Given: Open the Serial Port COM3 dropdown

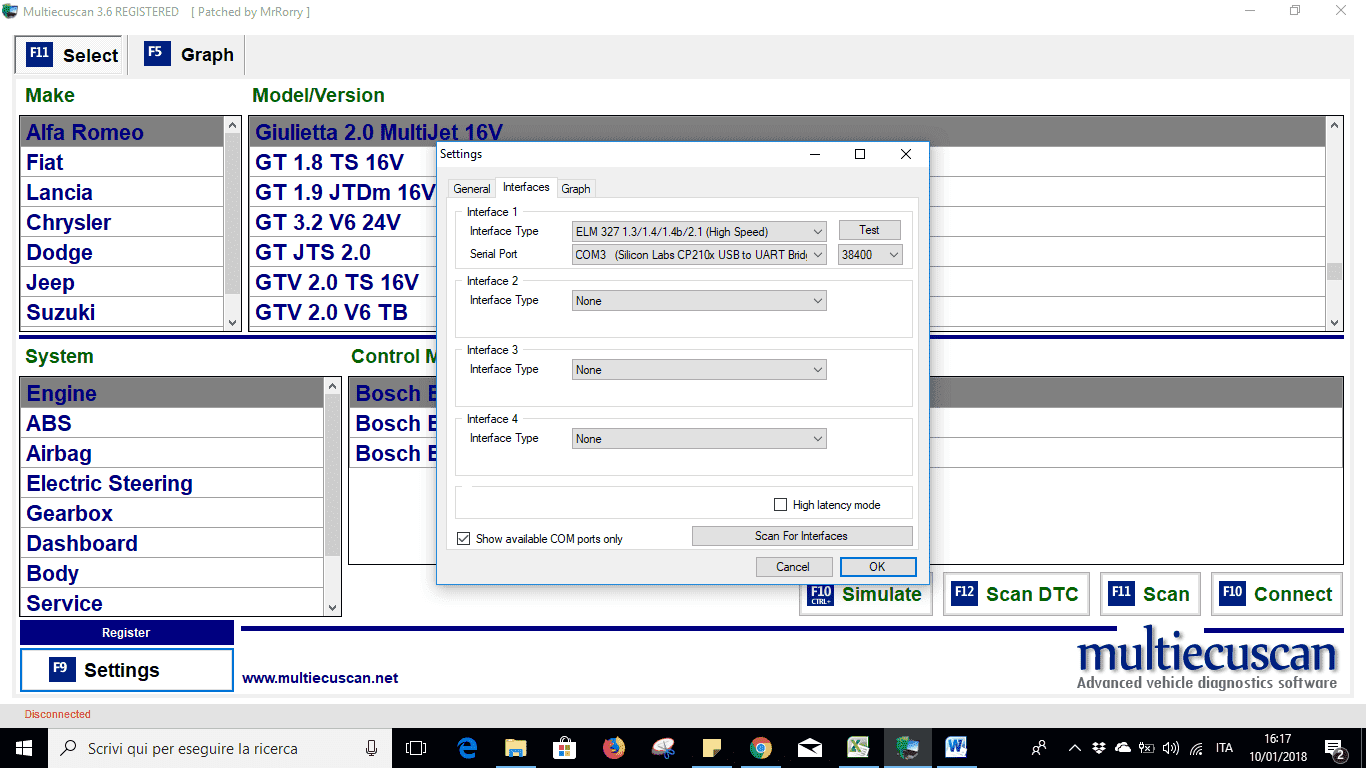Looking at the screenshot, I should click(x=699, y=255).
